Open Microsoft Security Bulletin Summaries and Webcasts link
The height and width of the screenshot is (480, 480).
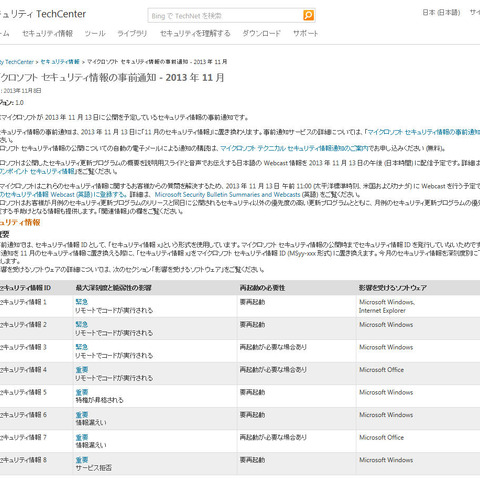227,194
